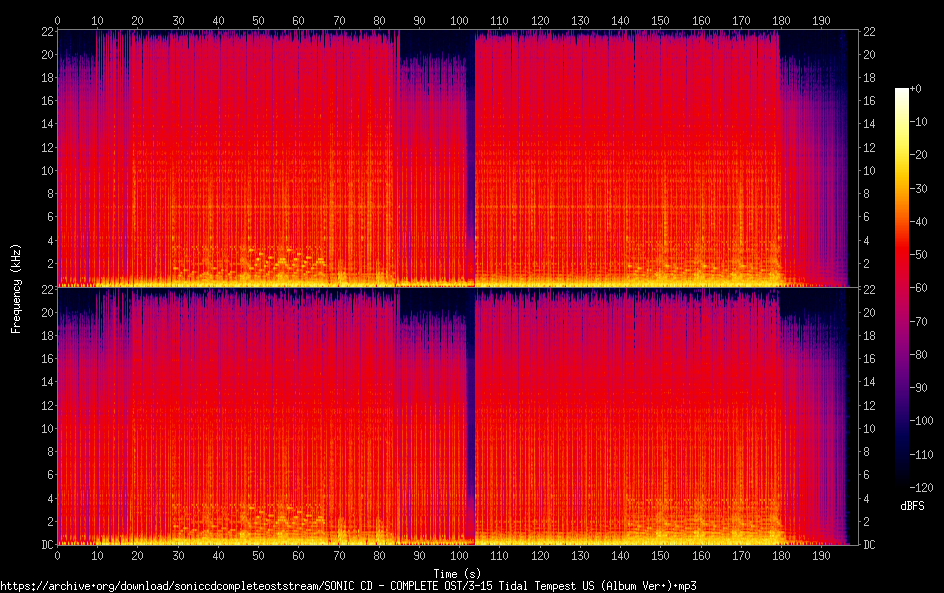Click the DC label left of lower channel
Viewport: 944px width, 593px height.
(x=46, y=544)
